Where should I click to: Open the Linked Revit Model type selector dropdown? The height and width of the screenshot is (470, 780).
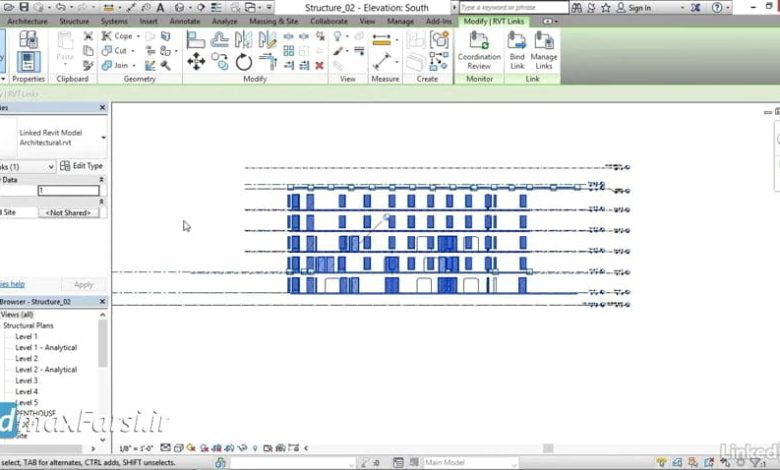coord(103,138)
